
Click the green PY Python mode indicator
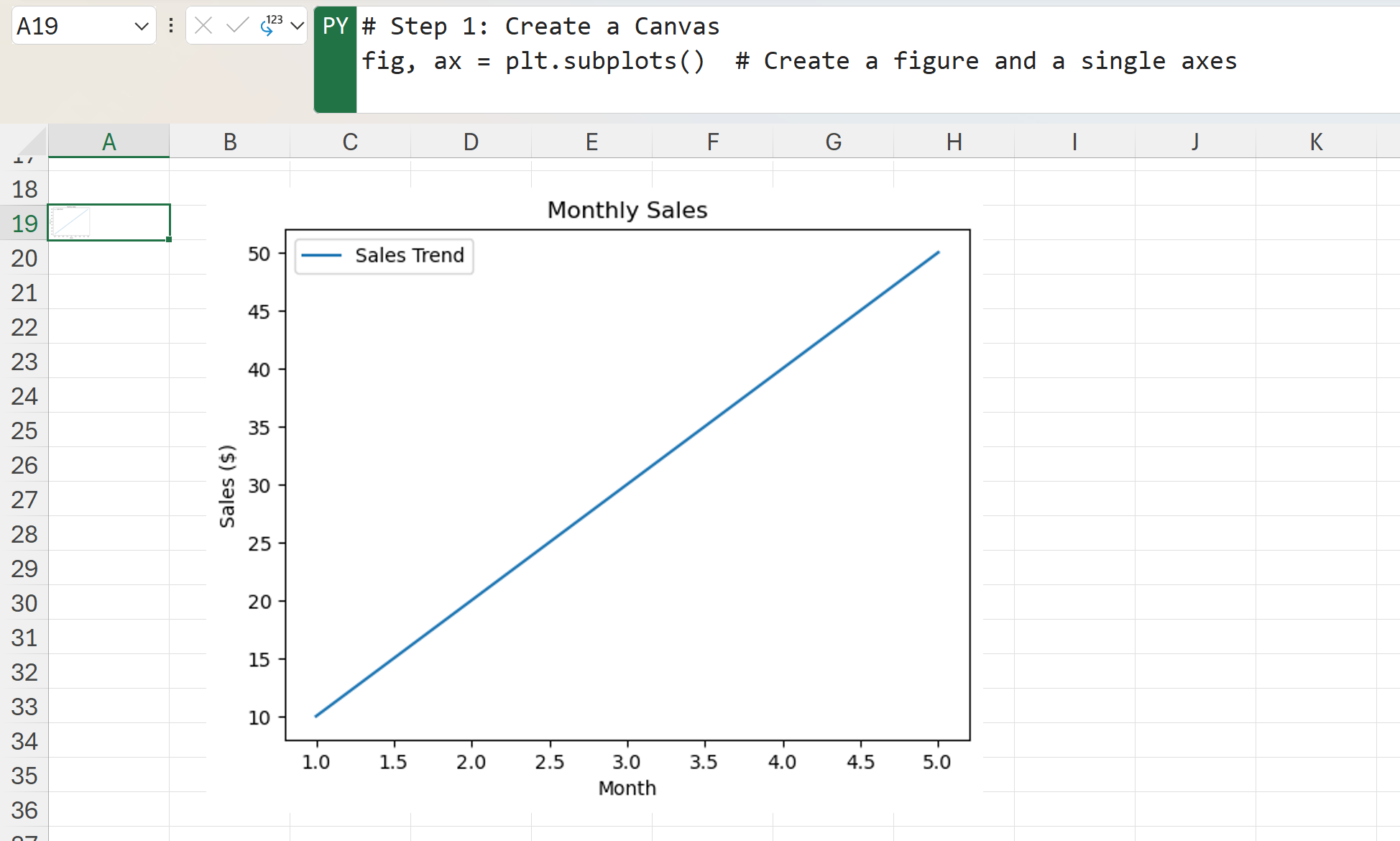coord(335,27)
